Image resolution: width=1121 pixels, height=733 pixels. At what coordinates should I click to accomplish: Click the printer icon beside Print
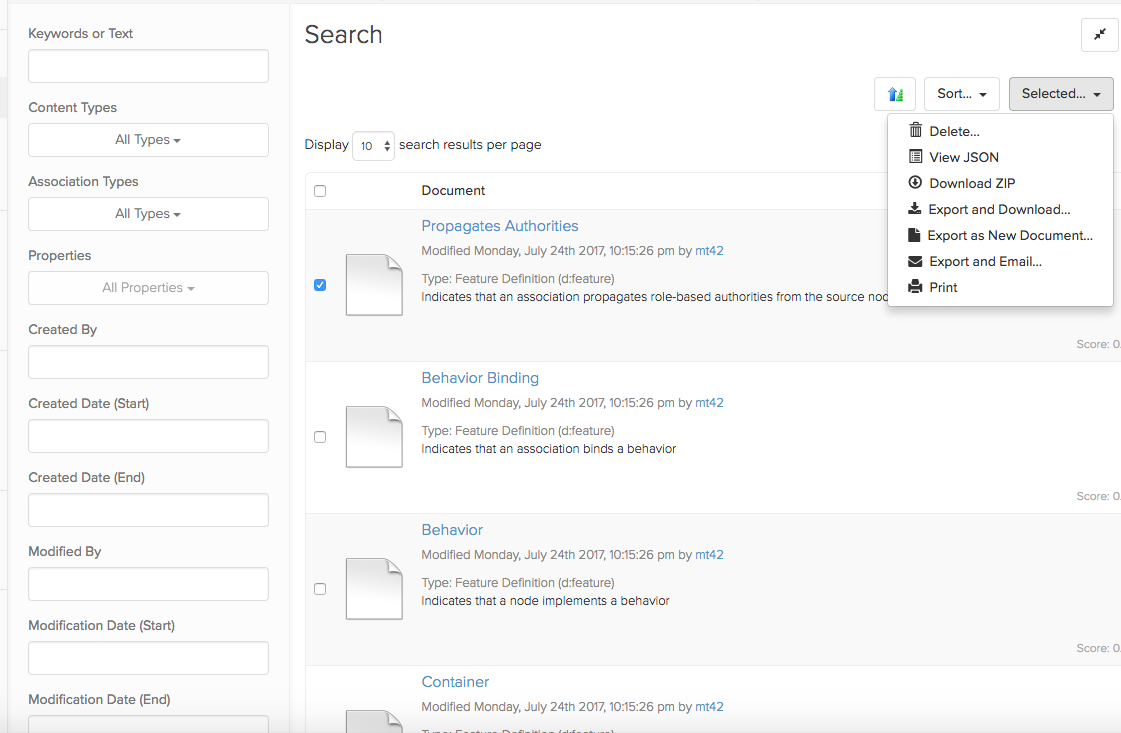coord(915,287)
